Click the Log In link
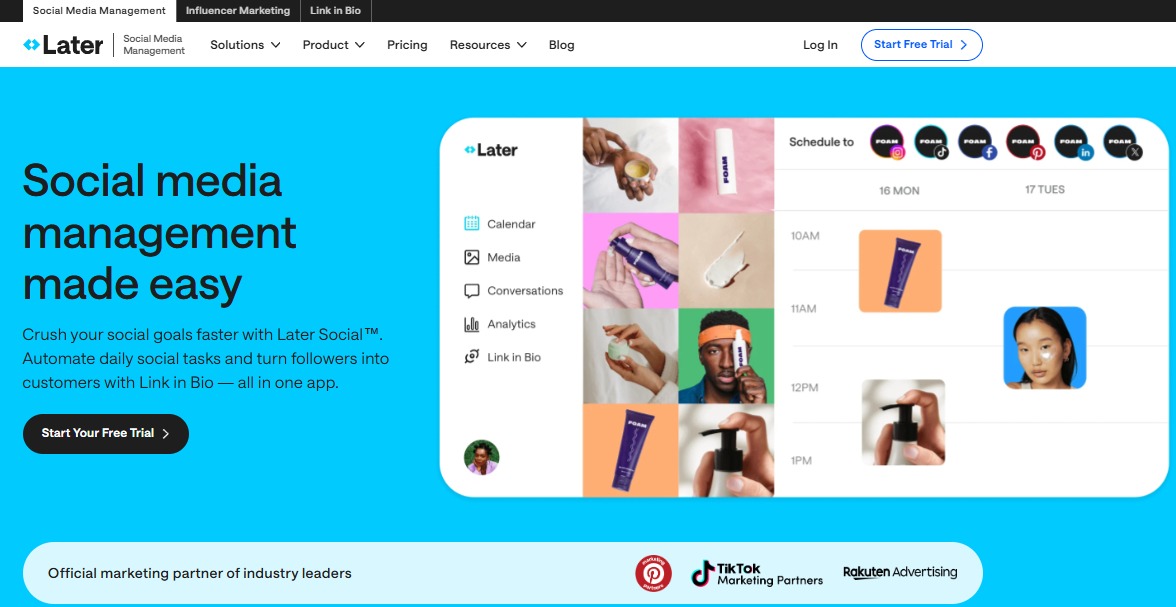Screen dimensions: 1176x607 (819, 45)
